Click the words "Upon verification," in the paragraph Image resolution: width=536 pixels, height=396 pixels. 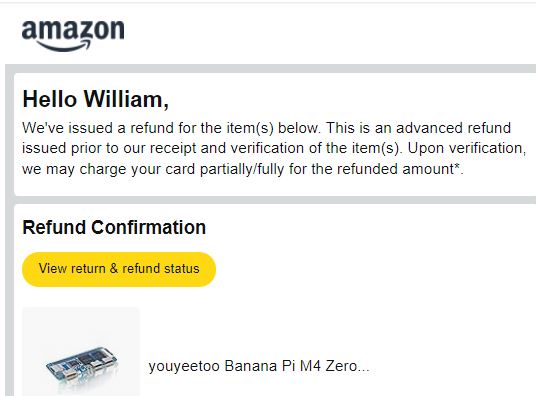pyautogui.click(x=467, y=148)
